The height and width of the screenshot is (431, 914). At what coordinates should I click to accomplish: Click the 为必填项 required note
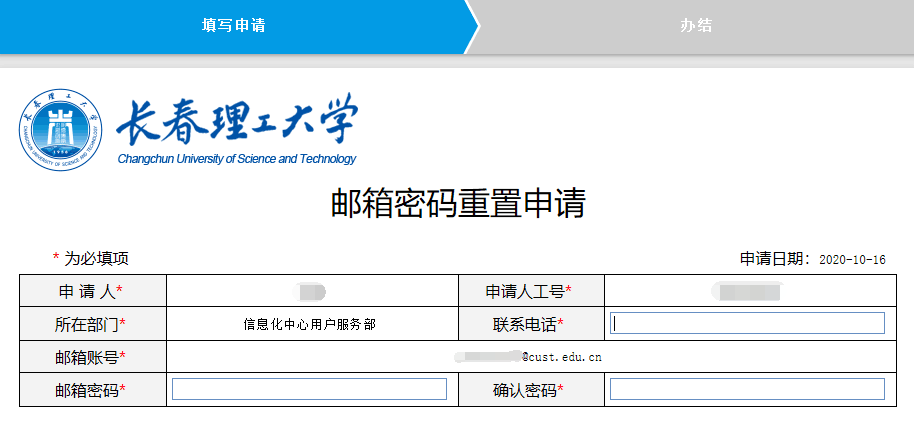click(91, 258)
